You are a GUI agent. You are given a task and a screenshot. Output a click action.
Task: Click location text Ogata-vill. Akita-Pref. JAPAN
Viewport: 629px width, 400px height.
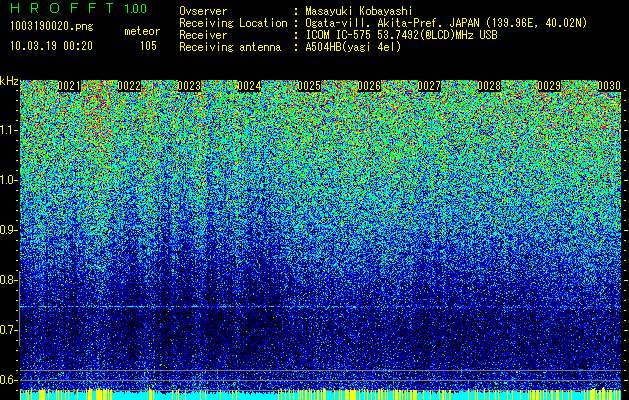[x=392, y=23]
